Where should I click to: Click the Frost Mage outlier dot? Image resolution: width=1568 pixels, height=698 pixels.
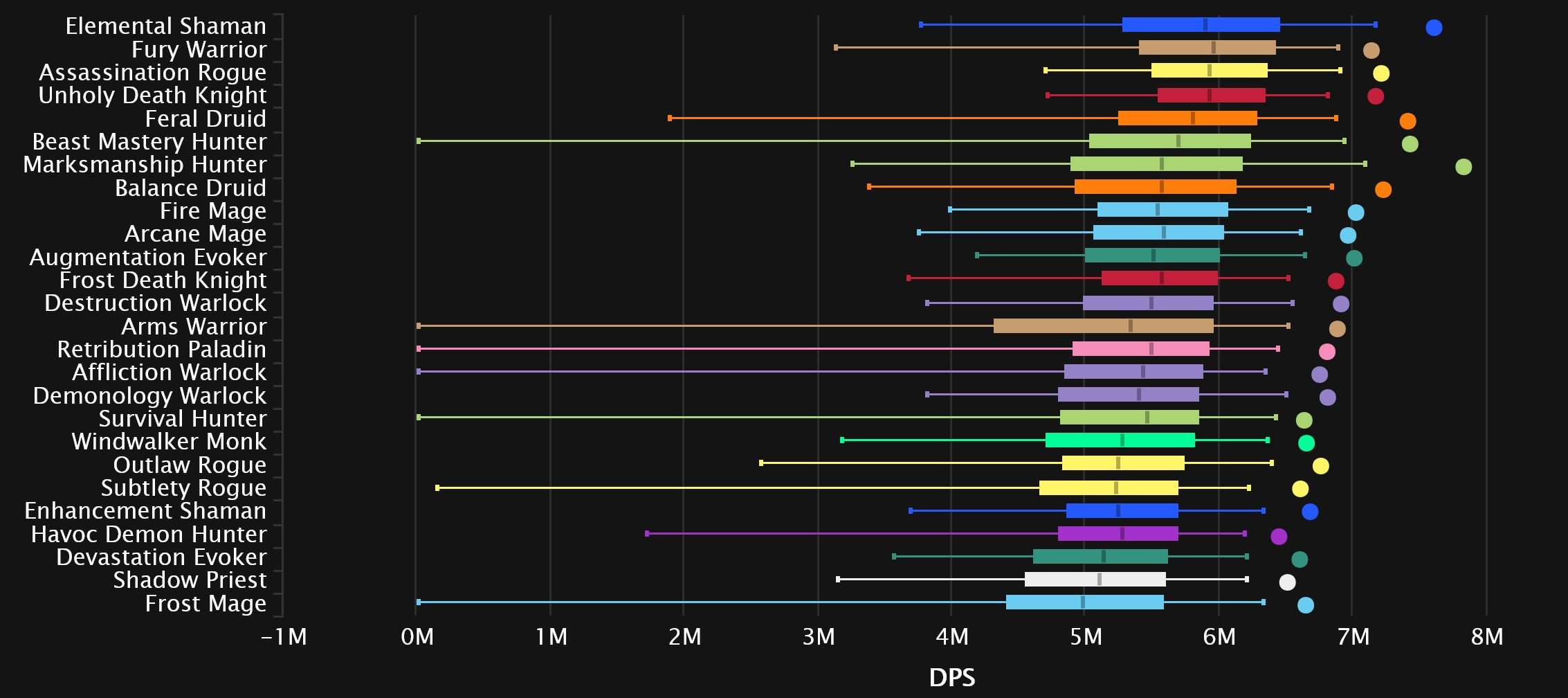point(1306,605)
